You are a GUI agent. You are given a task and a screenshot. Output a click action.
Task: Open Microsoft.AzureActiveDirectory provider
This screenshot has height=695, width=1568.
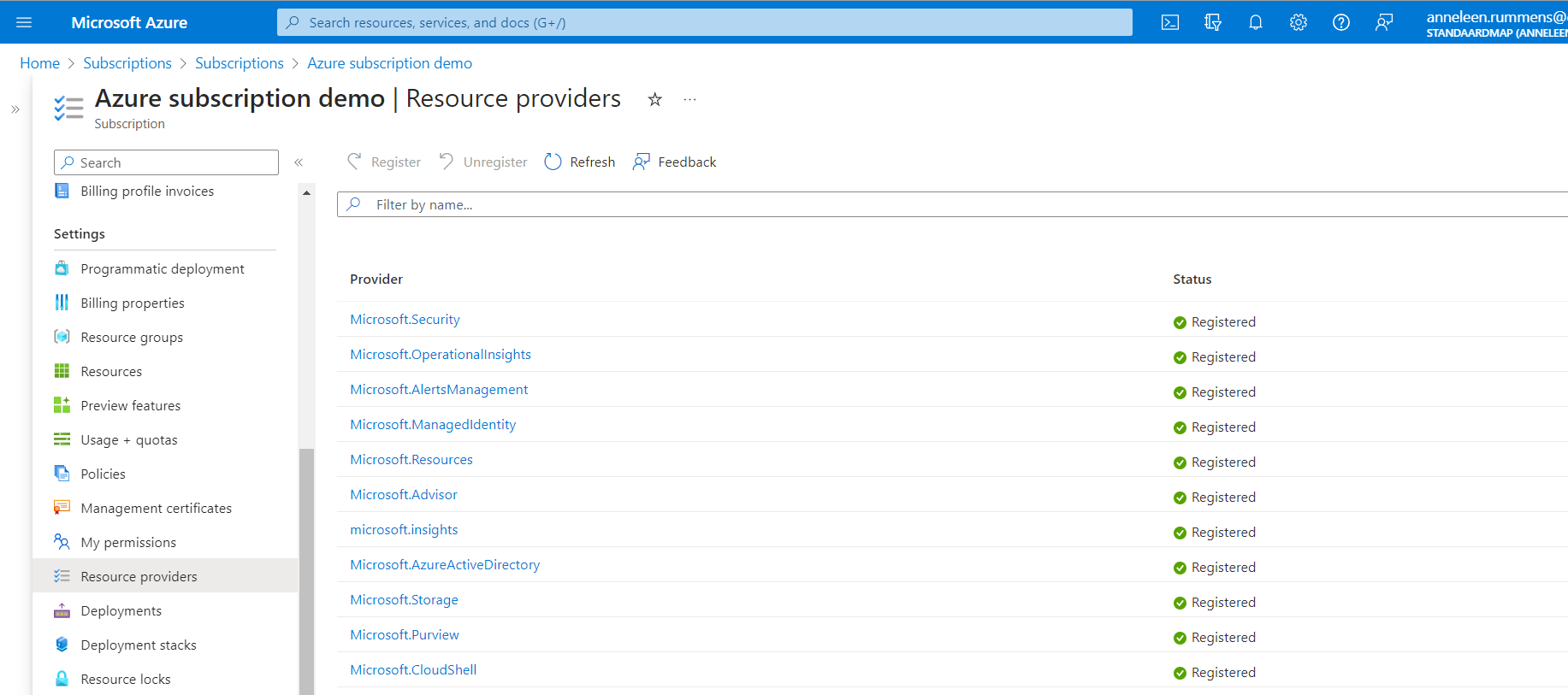[x=445, y=564]
